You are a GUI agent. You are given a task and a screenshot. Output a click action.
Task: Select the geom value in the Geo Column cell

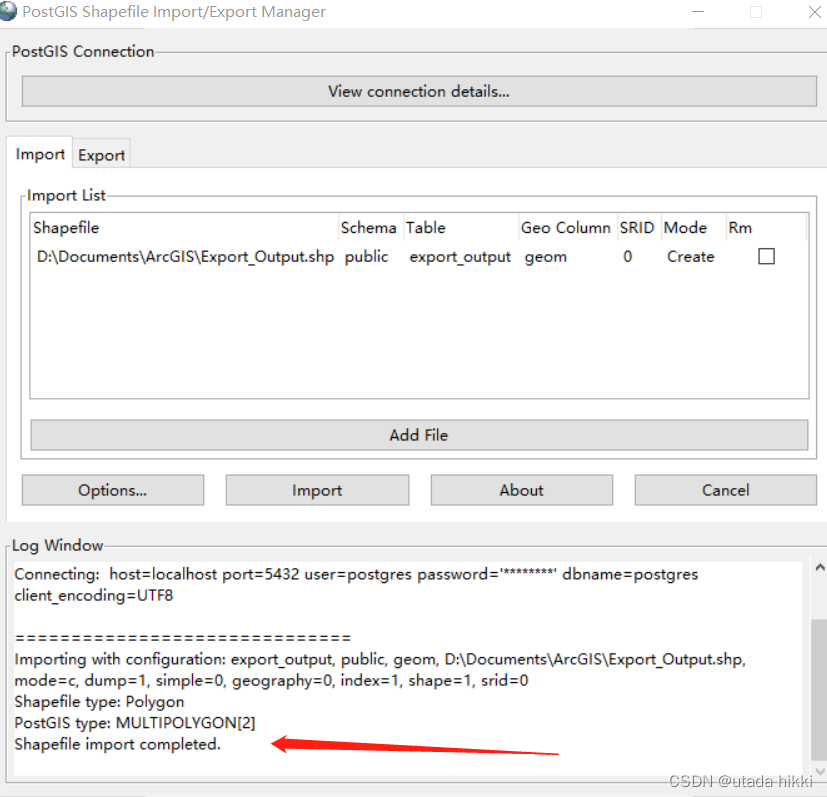tap(545, 256)
